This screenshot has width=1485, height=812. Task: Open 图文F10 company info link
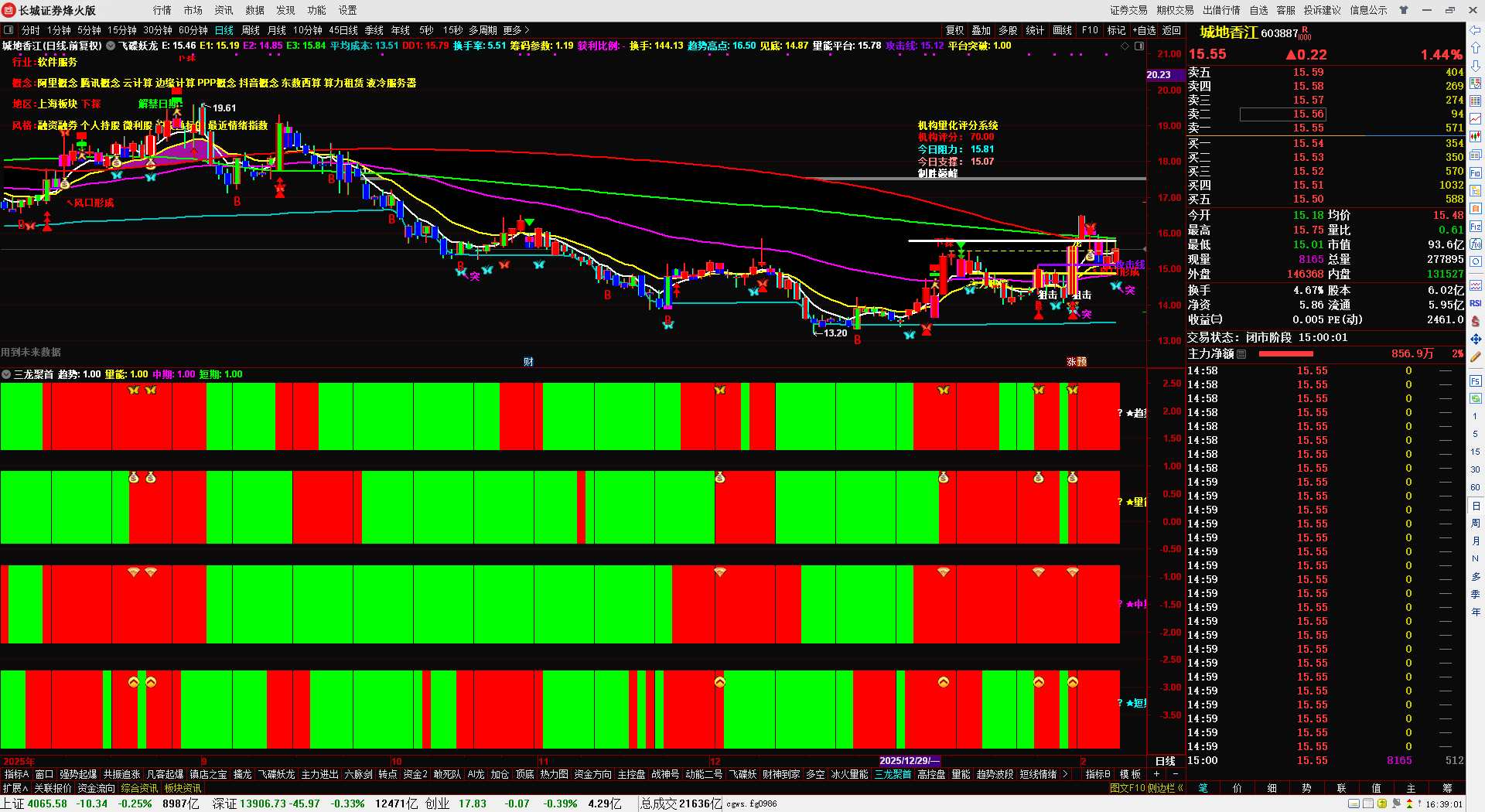1127,788
